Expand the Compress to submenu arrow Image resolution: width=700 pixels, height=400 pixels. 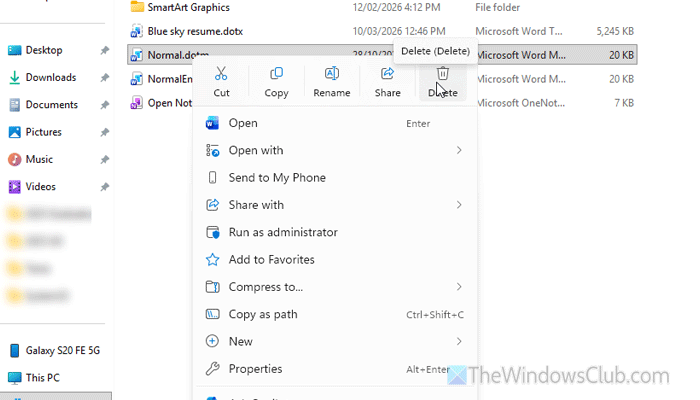(x=459, y=287)
